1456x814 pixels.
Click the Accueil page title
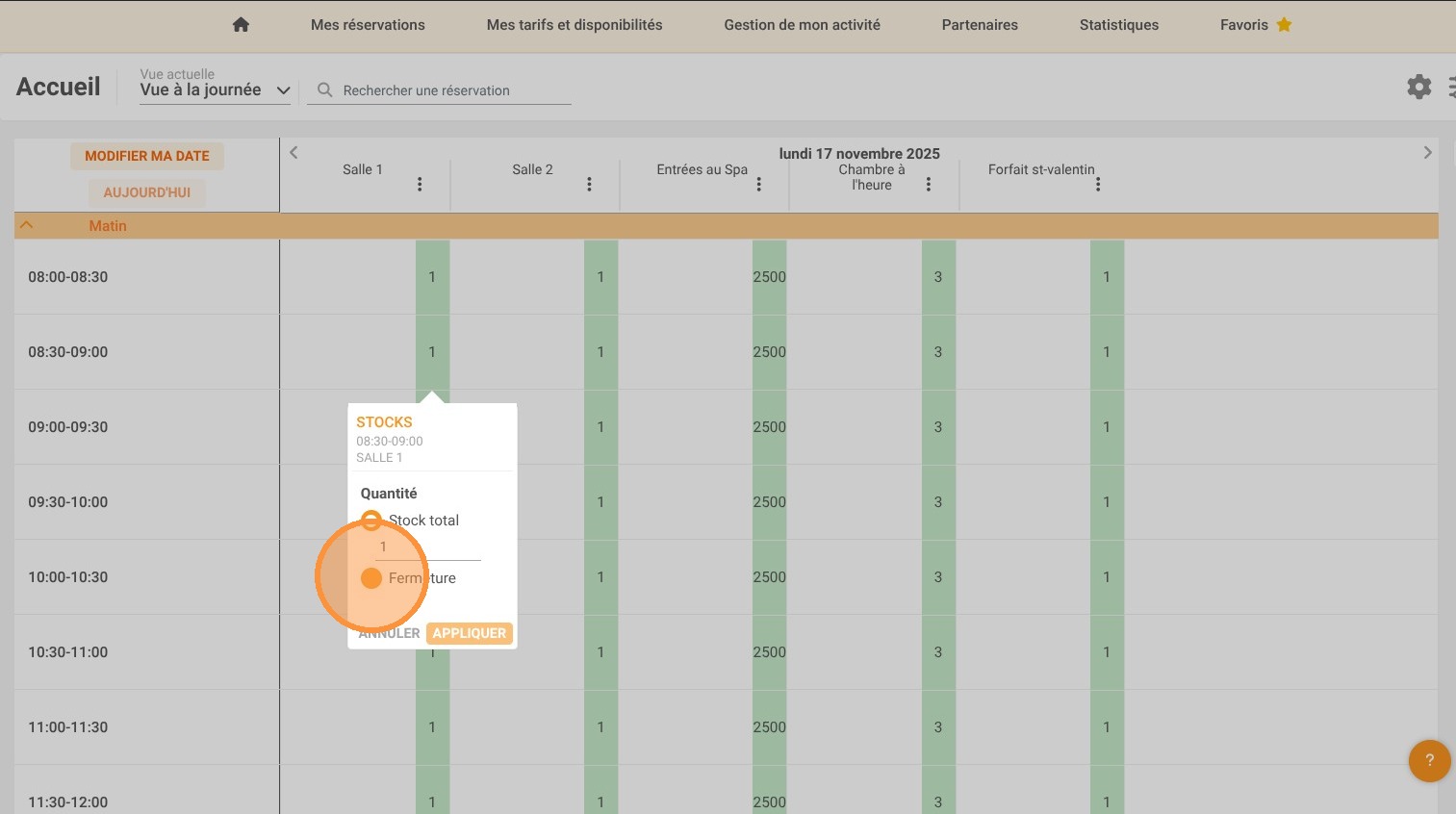tap(58, 87)
